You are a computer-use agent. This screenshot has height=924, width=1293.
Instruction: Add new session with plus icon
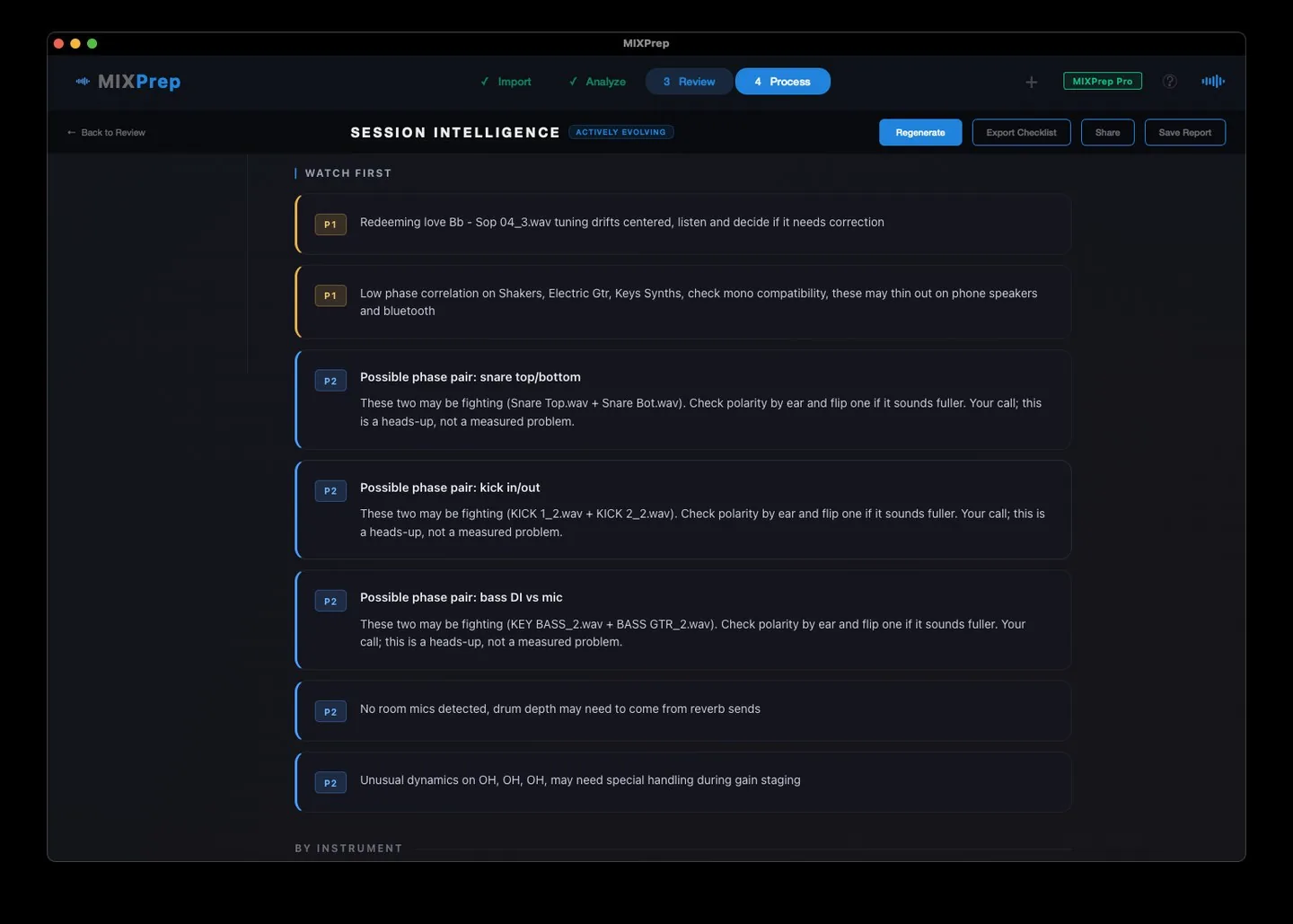pyautogui.click(x=1032, y=82)
